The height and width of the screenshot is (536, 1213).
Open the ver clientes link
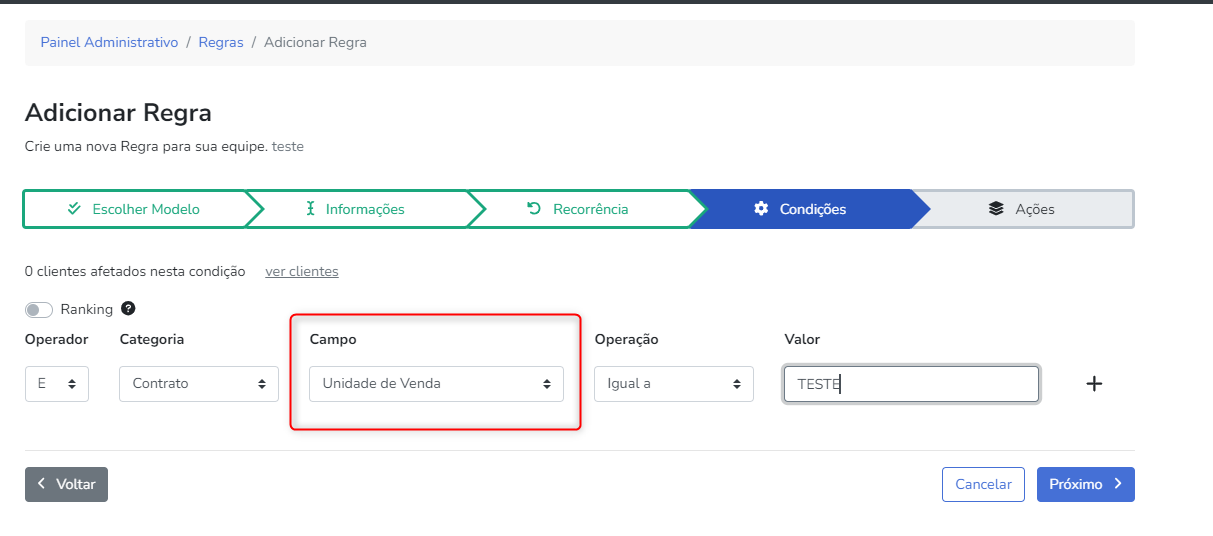301,271
